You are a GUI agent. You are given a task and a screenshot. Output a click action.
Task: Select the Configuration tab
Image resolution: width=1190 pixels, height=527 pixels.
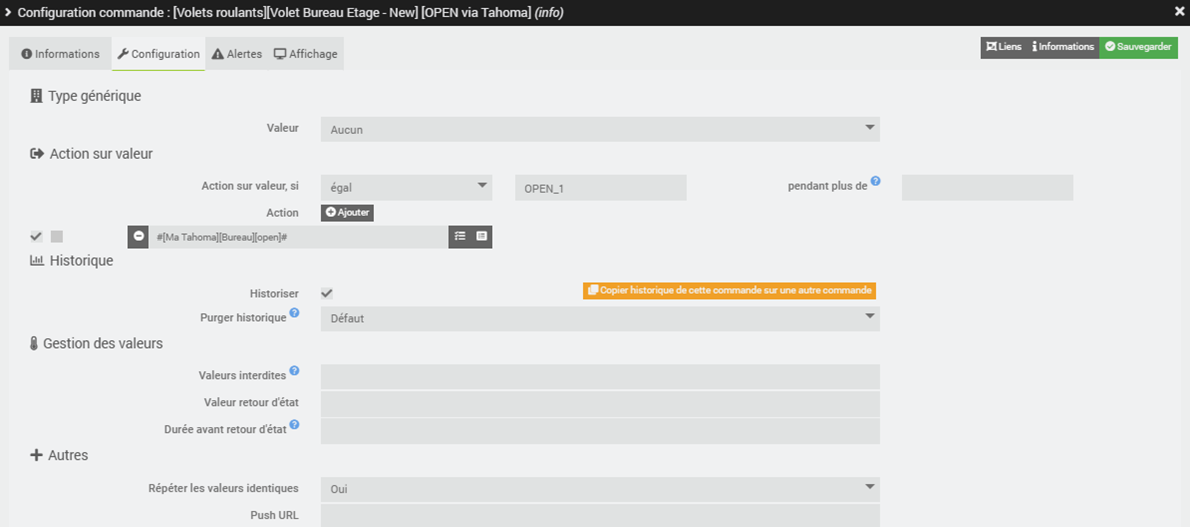(x=159, y=54)
